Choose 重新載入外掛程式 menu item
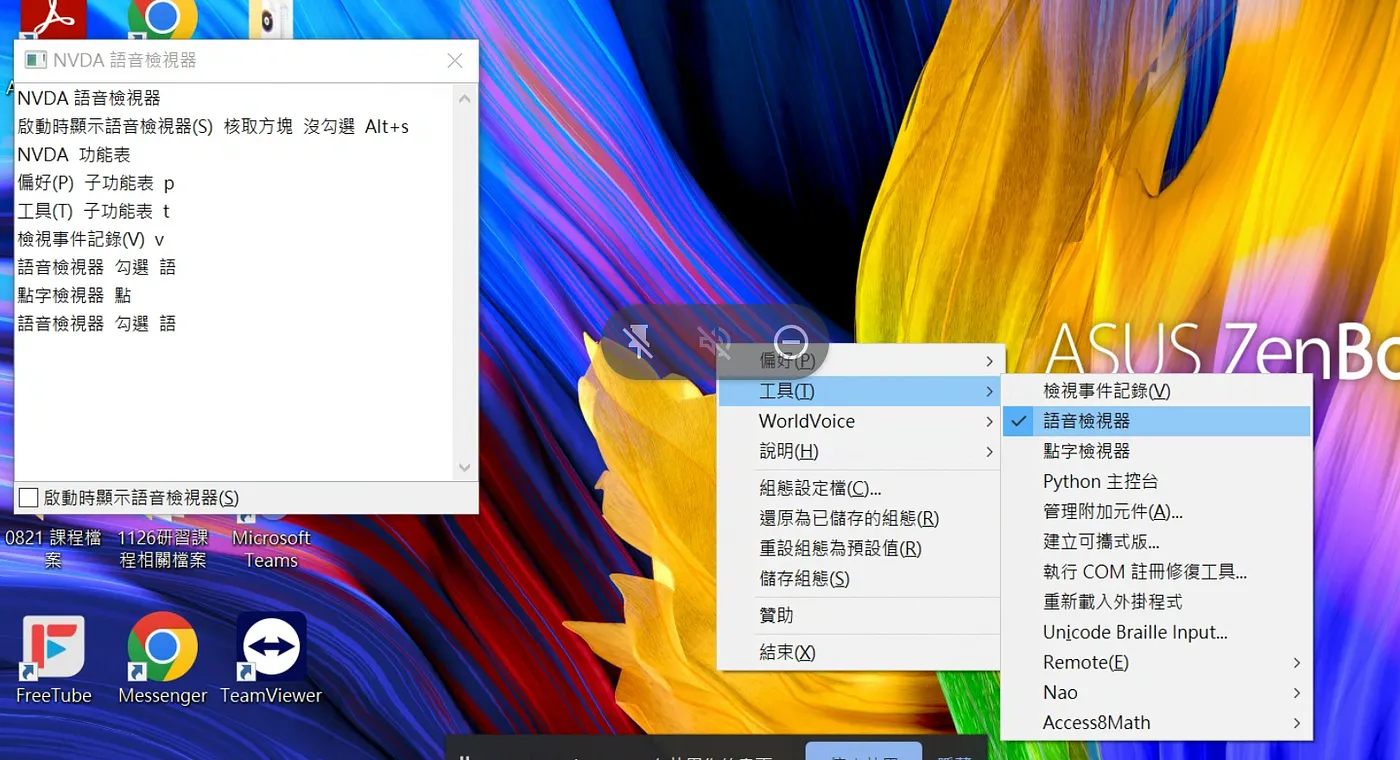 [x=1156, y=602]
